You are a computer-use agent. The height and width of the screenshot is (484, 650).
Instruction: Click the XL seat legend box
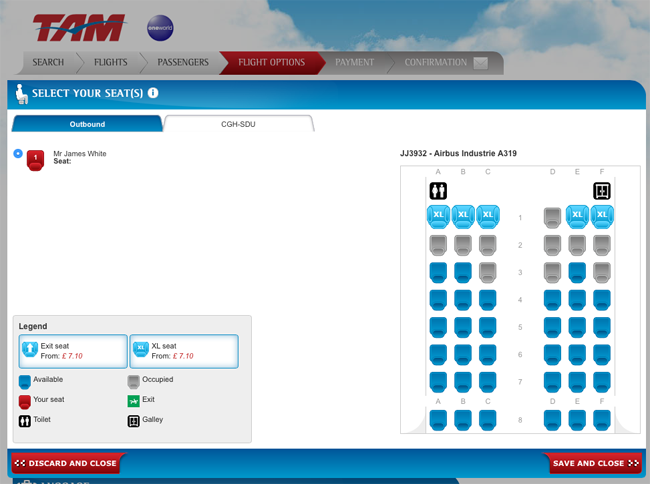[184, 351]
